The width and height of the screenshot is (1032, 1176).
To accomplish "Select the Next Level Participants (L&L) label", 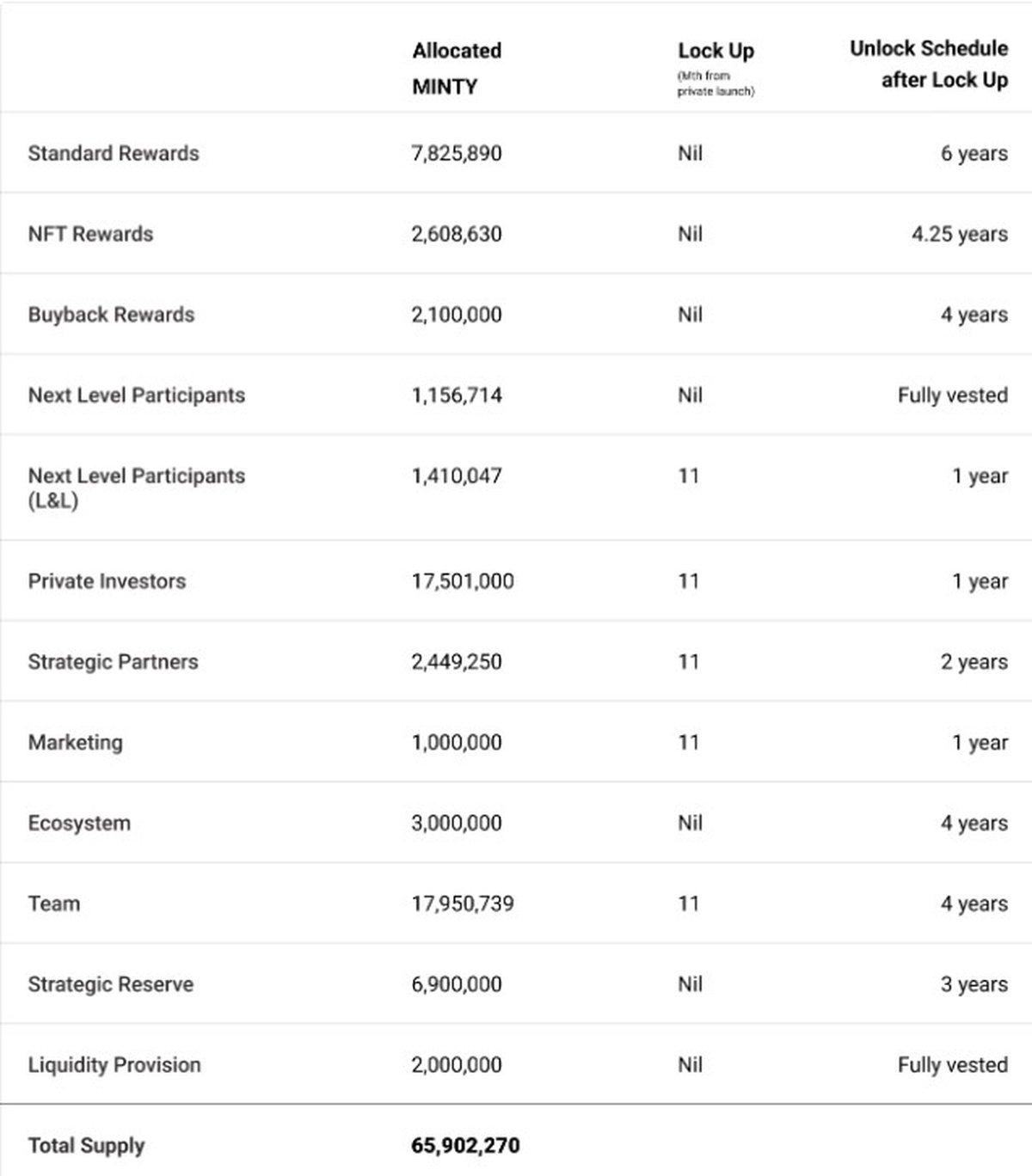I will (x=136, y=487).
